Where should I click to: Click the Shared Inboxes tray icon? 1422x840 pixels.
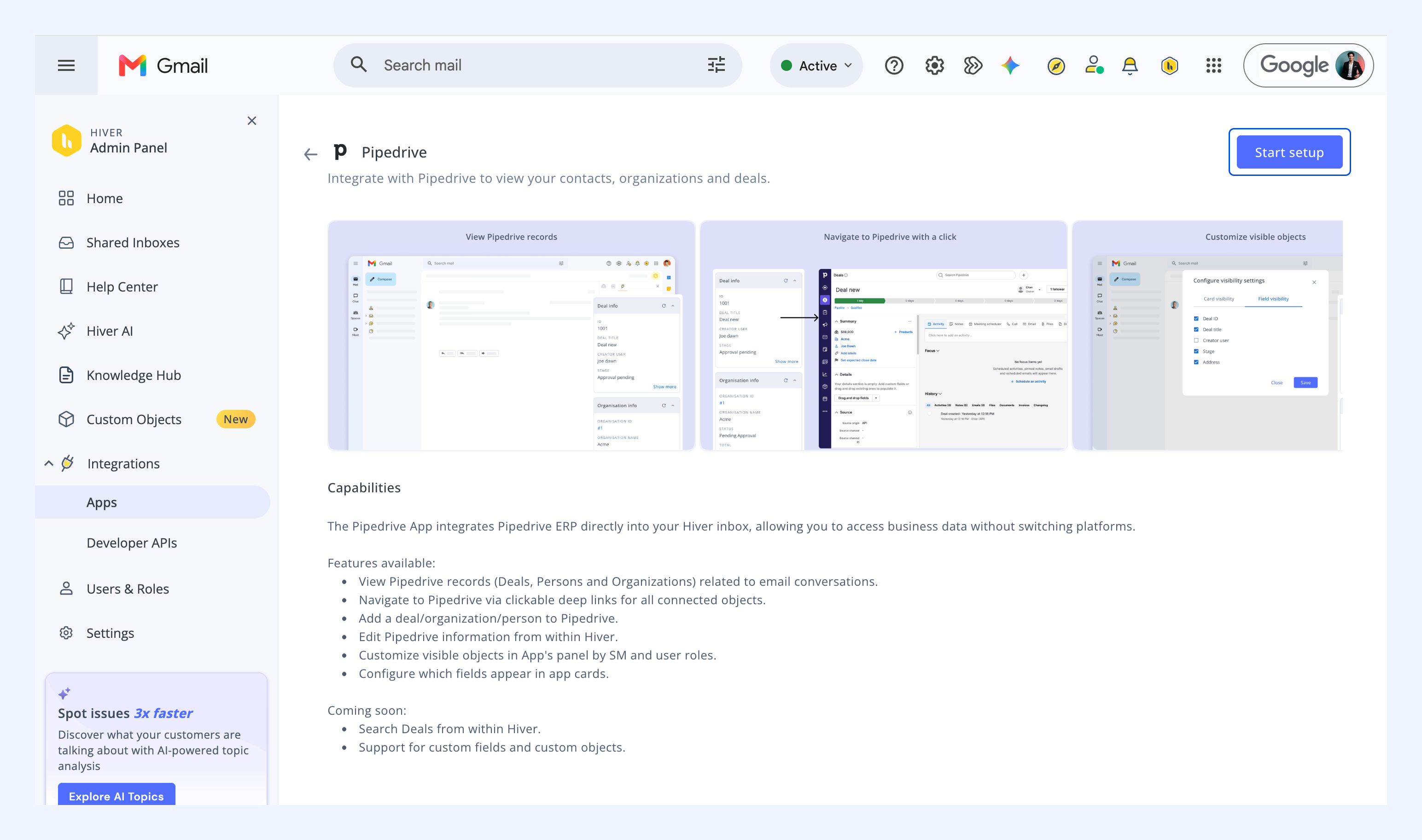66,243
